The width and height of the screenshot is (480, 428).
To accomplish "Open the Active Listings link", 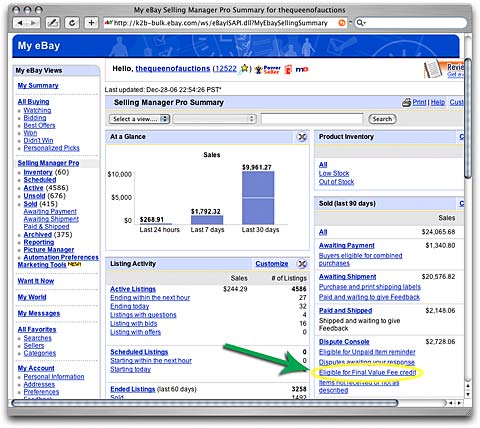I will click(133, 289).
